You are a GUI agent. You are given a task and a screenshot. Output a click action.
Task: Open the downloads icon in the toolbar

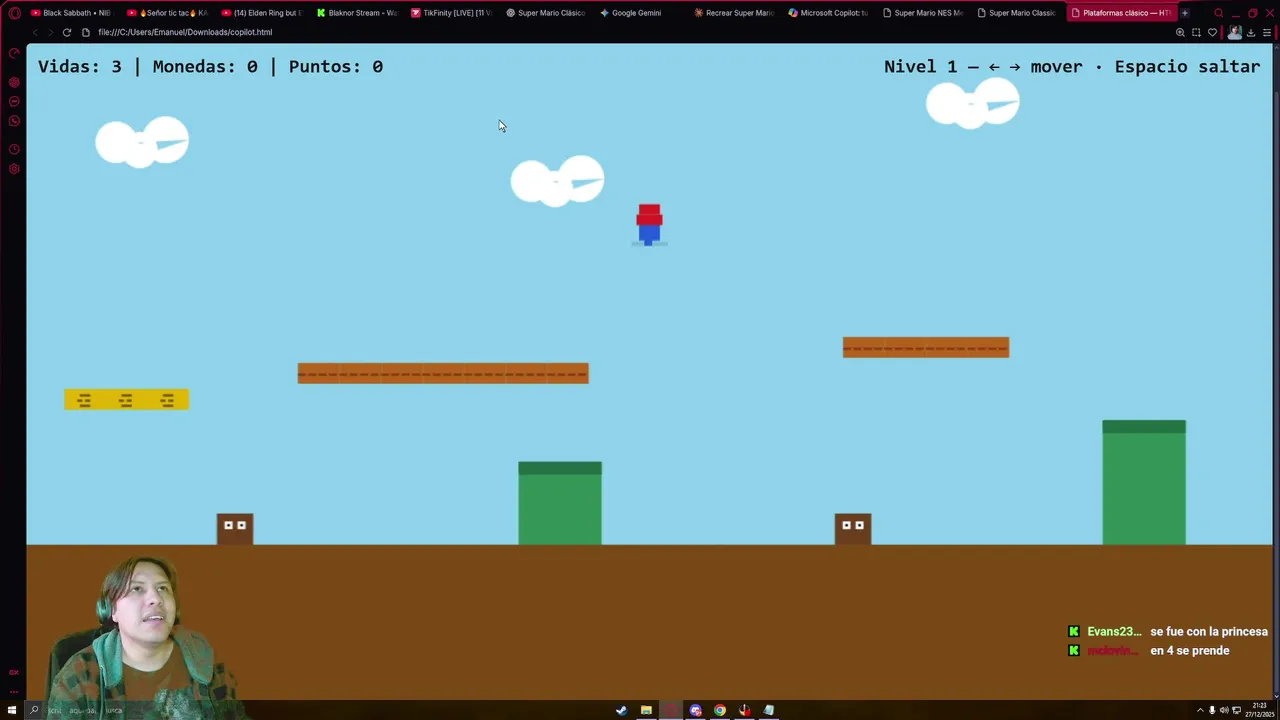click(1251, 32)
